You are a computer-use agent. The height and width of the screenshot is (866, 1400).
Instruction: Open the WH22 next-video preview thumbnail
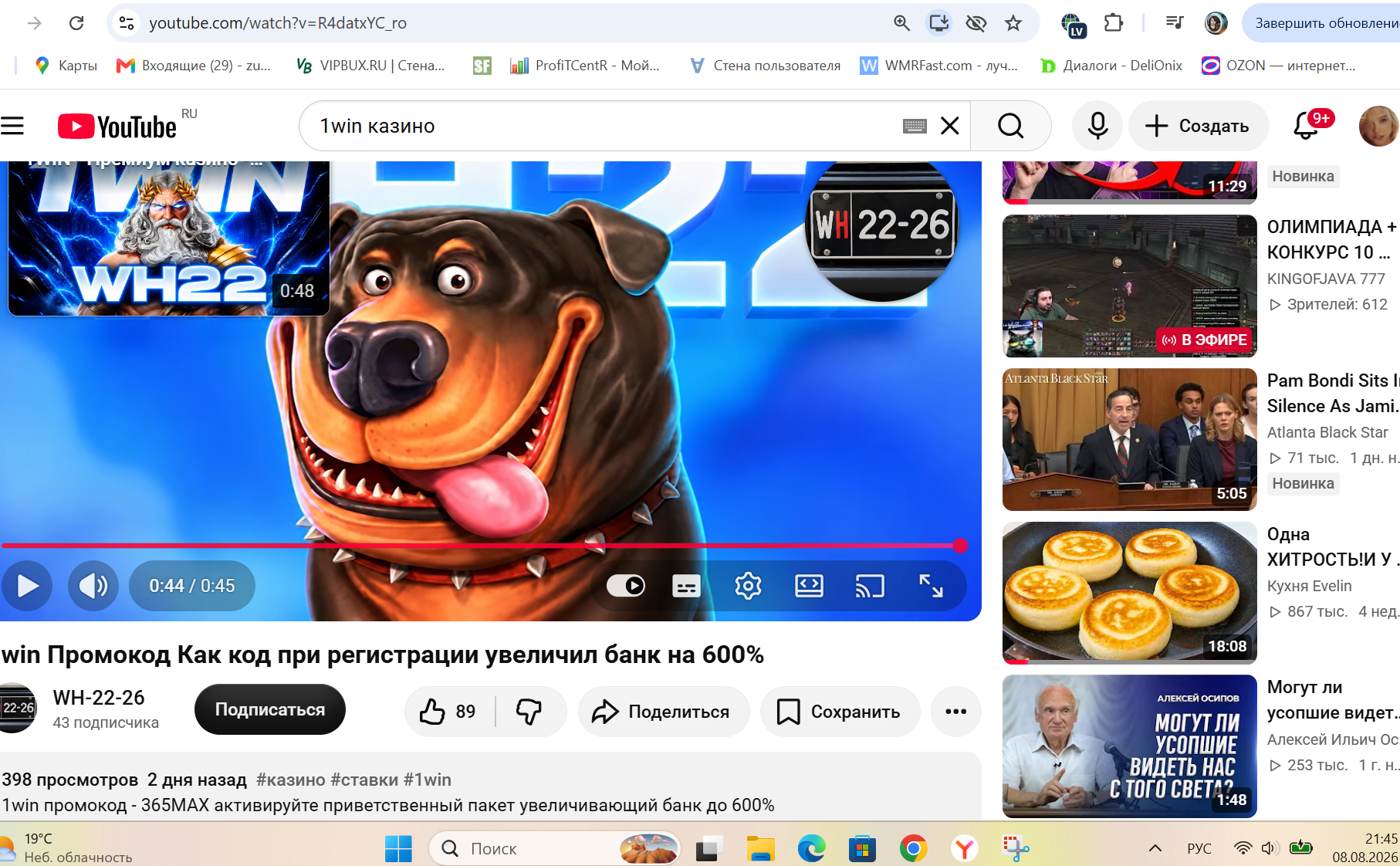click(169, 238)
